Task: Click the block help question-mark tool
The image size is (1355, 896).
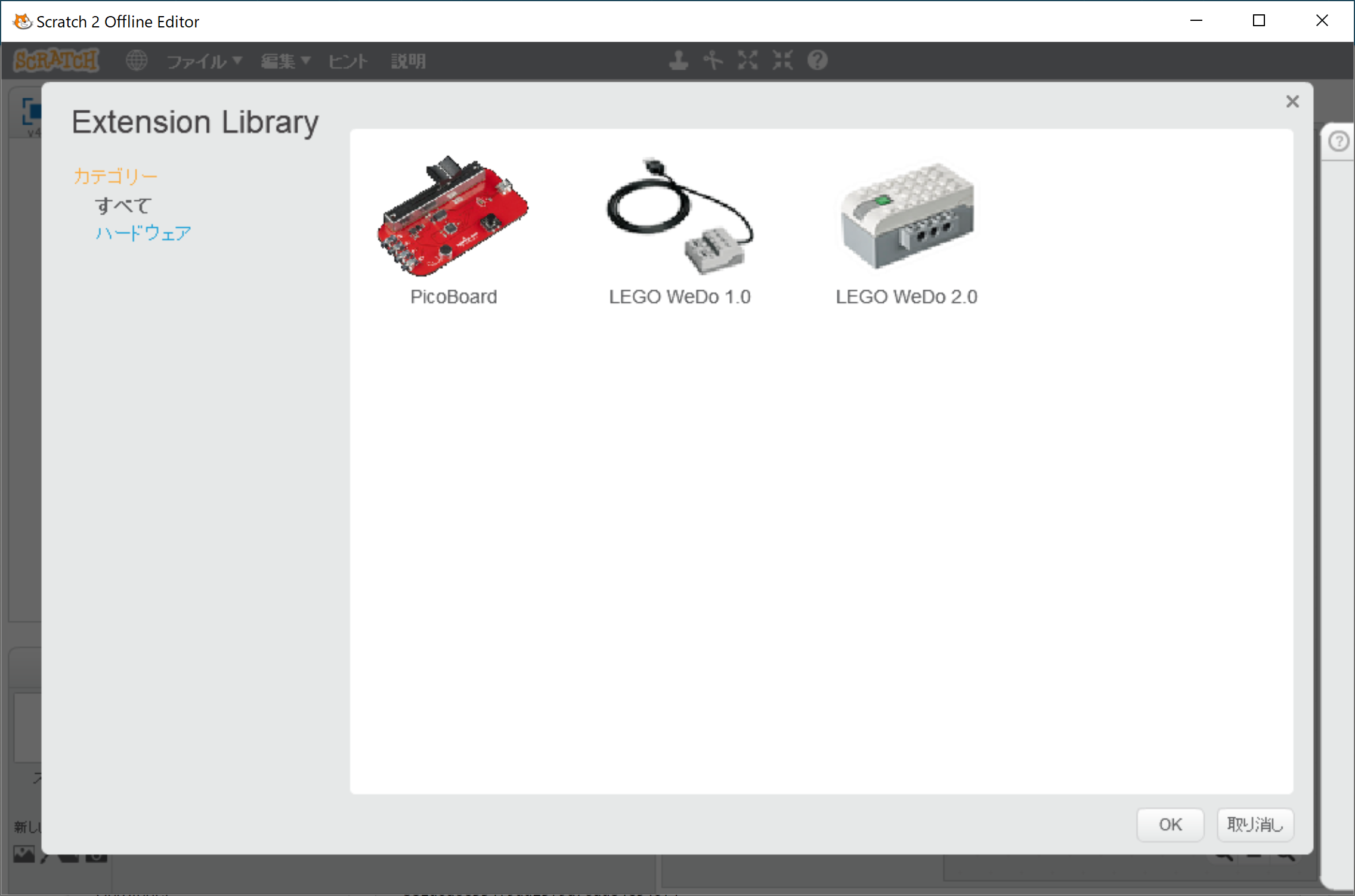Action: pyautogui.click(x=818, y=60)
